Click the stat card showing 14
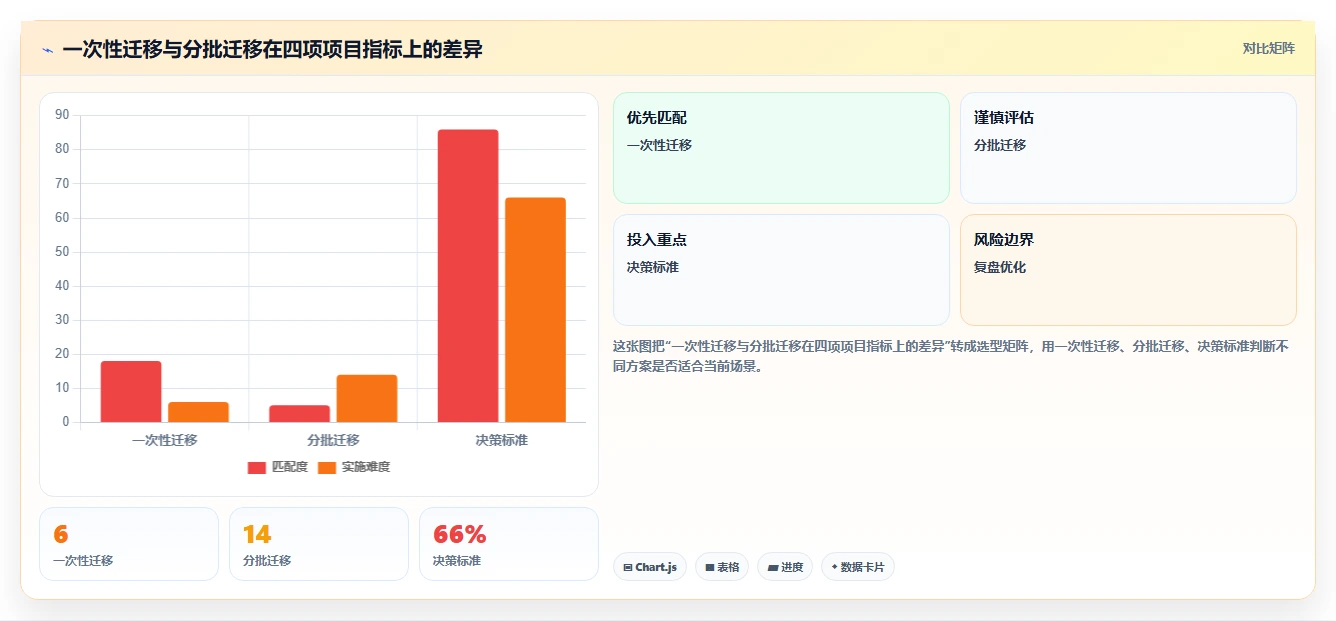1336x621 pixels. 319,544
